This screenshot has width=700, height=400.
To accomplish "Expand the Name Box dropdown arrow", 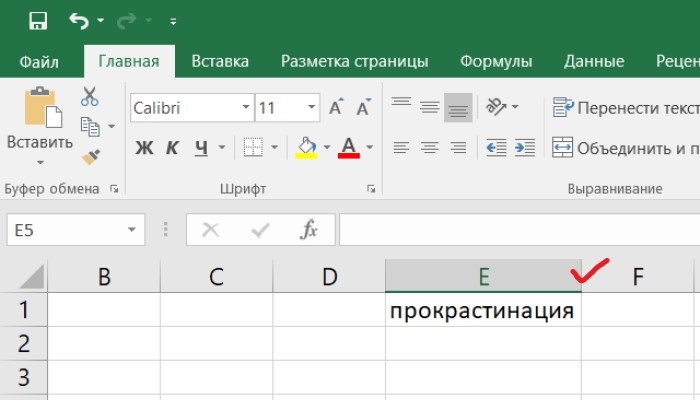I will pos(132,230).
